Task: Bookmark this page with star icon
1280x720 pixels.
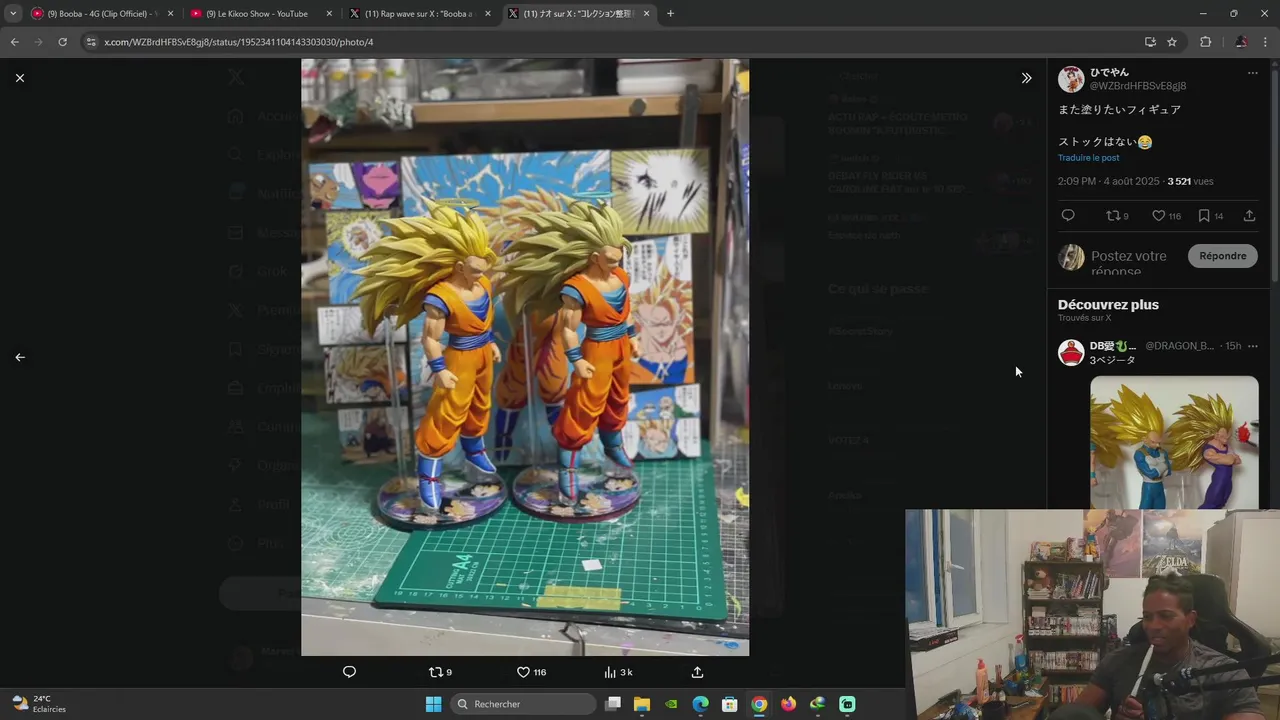Action: pyautogui.click(x=1172, y=42)
